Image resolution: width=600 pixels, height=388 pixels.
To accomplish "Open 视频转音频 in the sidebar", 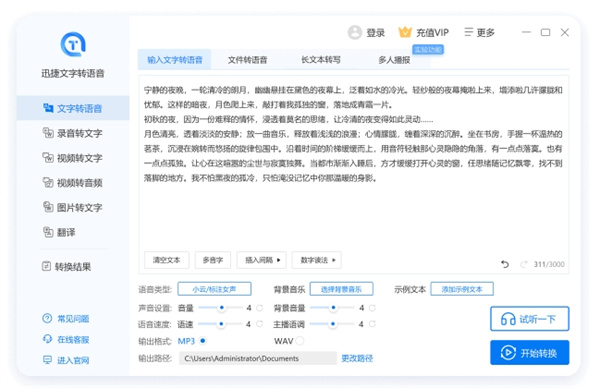I will pos(73,183).
